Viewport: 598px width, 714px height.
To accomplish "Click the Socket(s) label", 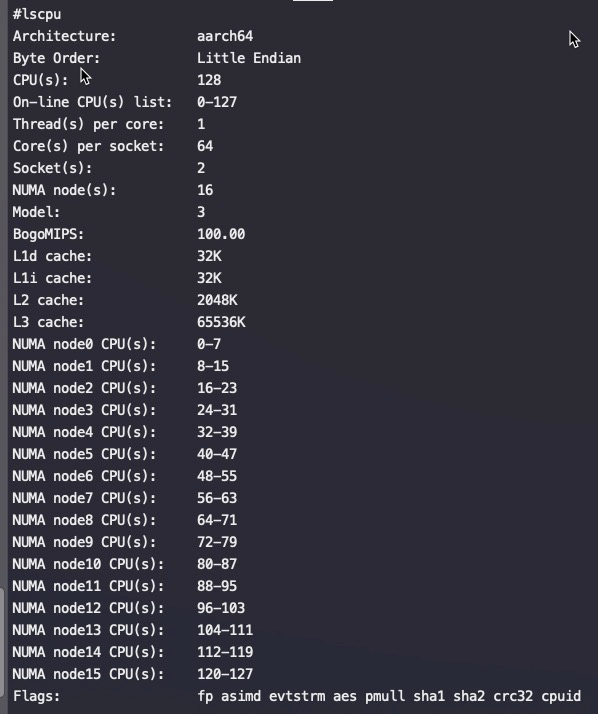I will click(x=52, y=168).
